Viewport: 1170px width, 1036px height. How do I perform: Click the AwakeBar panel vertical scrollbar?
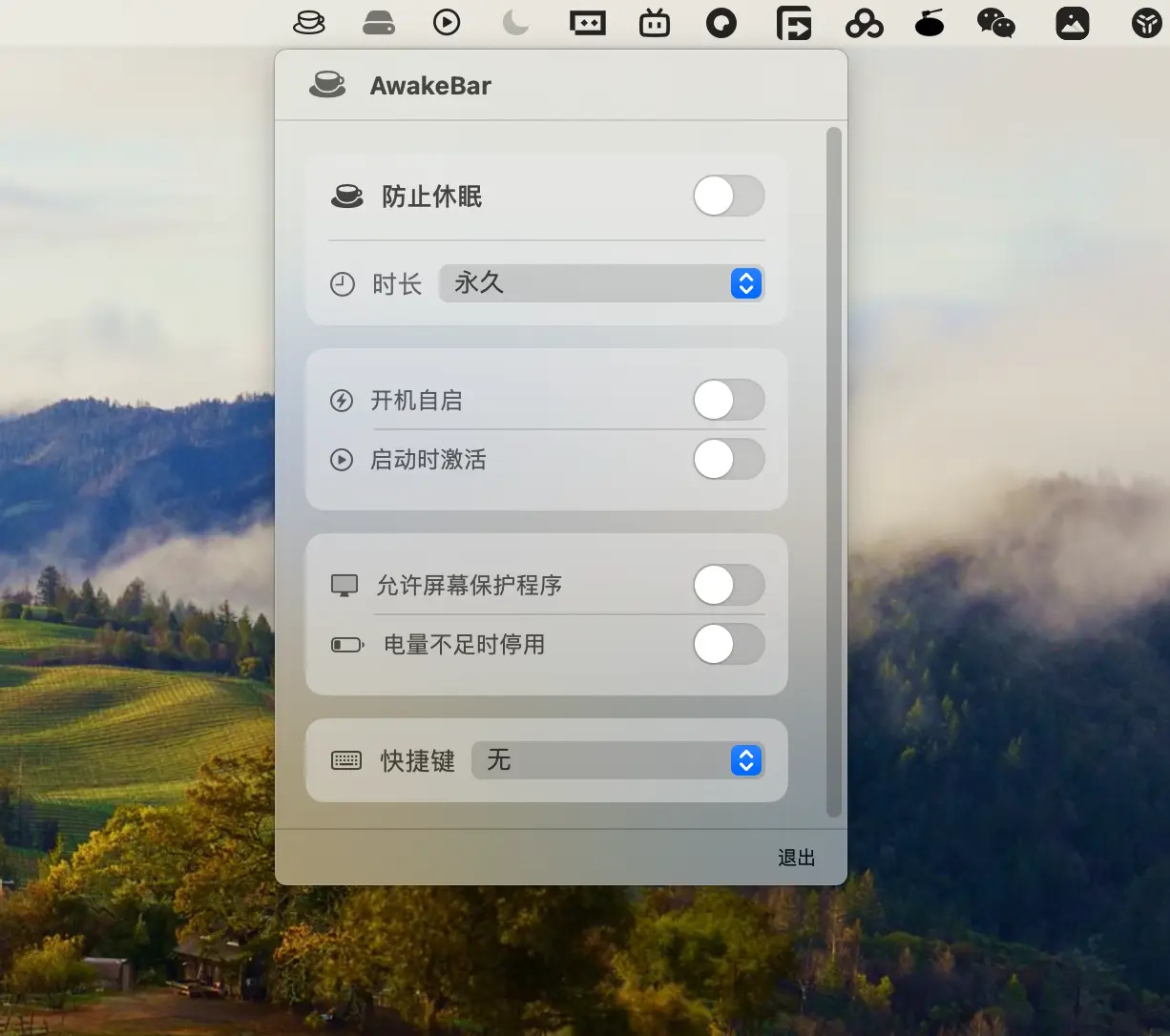coord(834,472)
